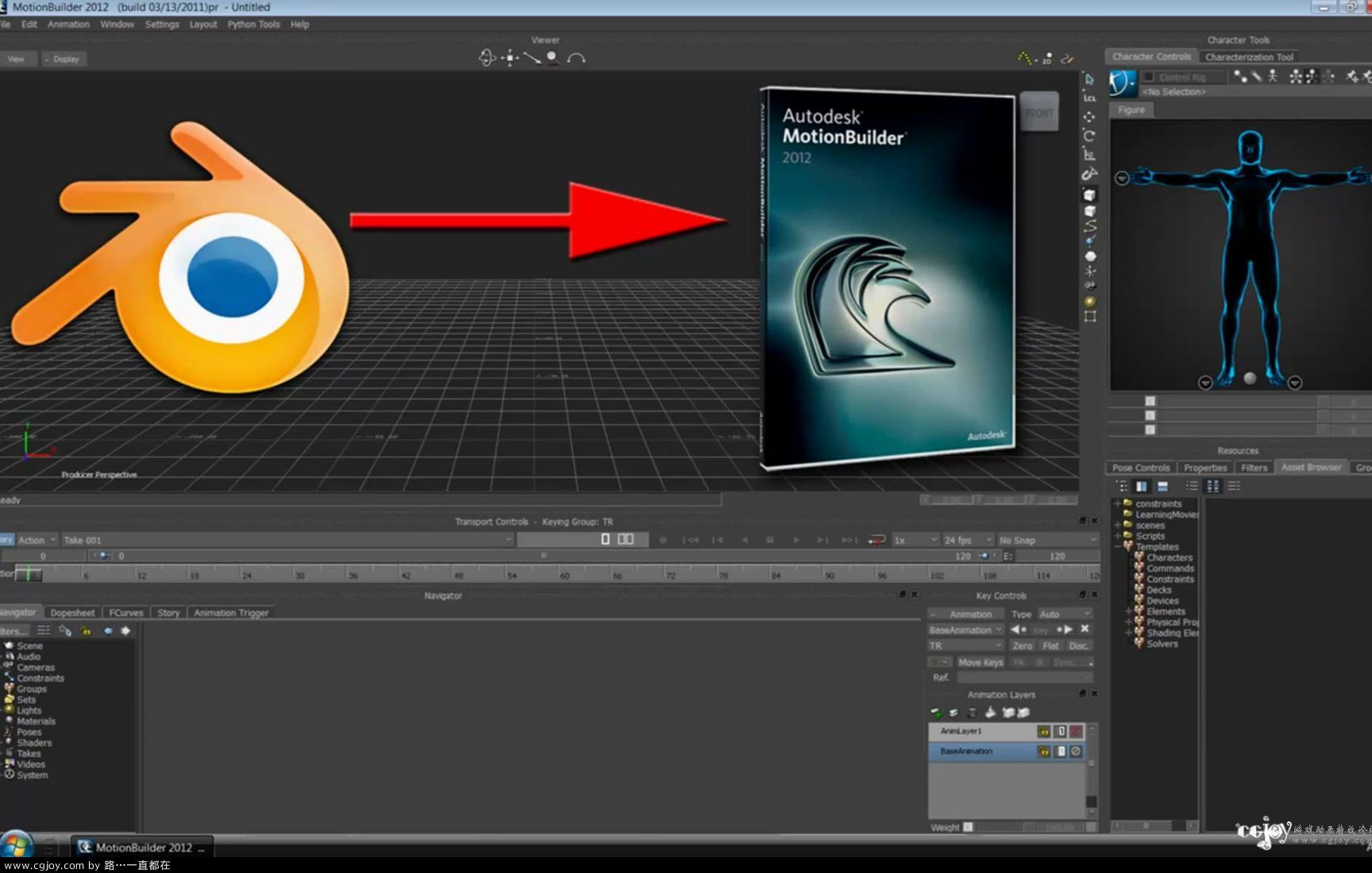Click the square frame icon in viewer toolbar
1372x873 pixels.
click(1090, 317)
